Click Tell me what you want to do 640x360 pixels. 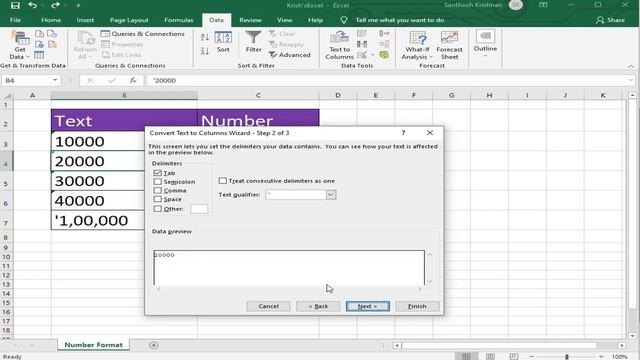[400, 20]
